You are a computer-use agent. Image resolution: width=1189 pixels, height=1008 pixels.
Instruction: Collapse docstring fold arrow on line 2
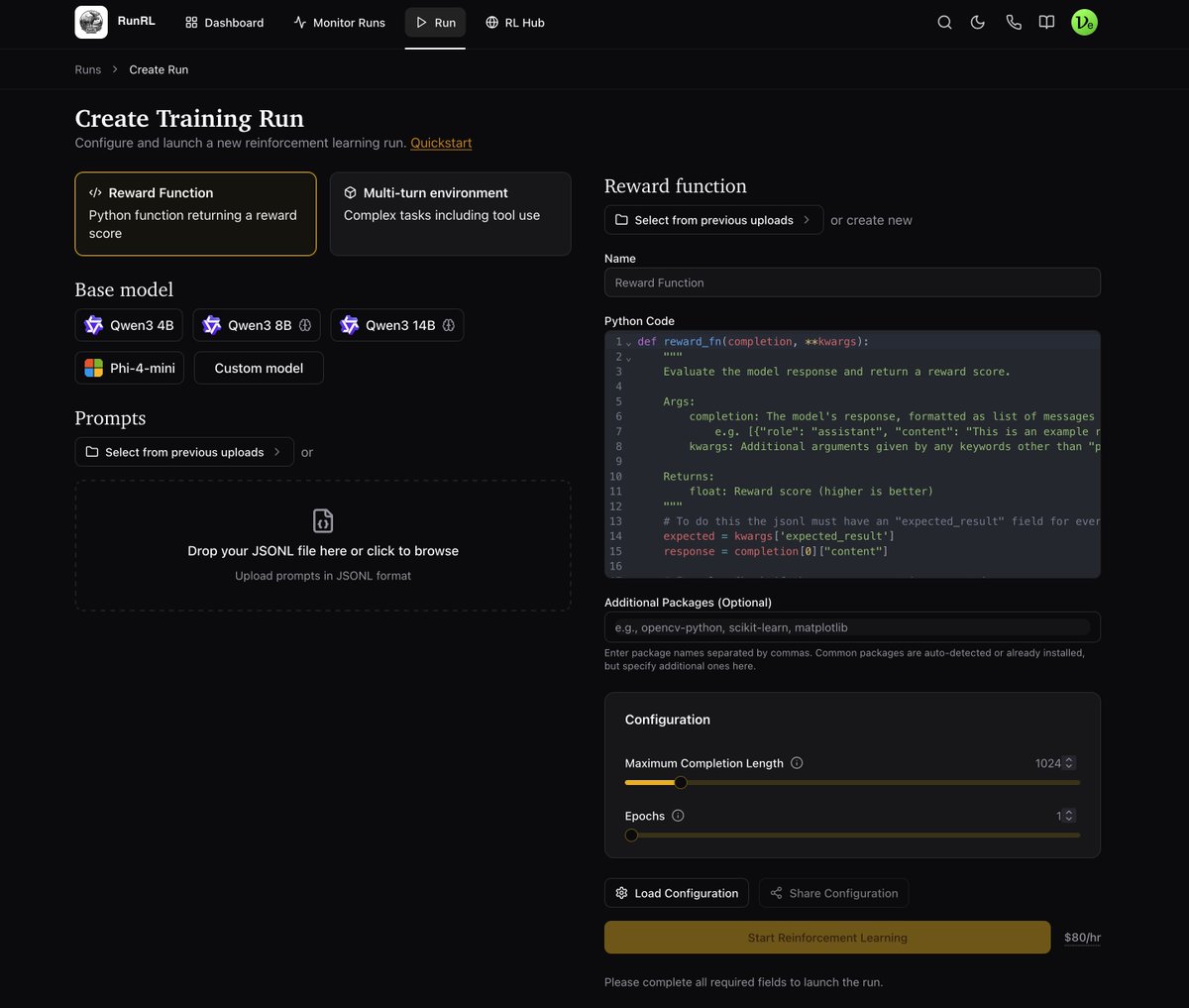point(628,358)
